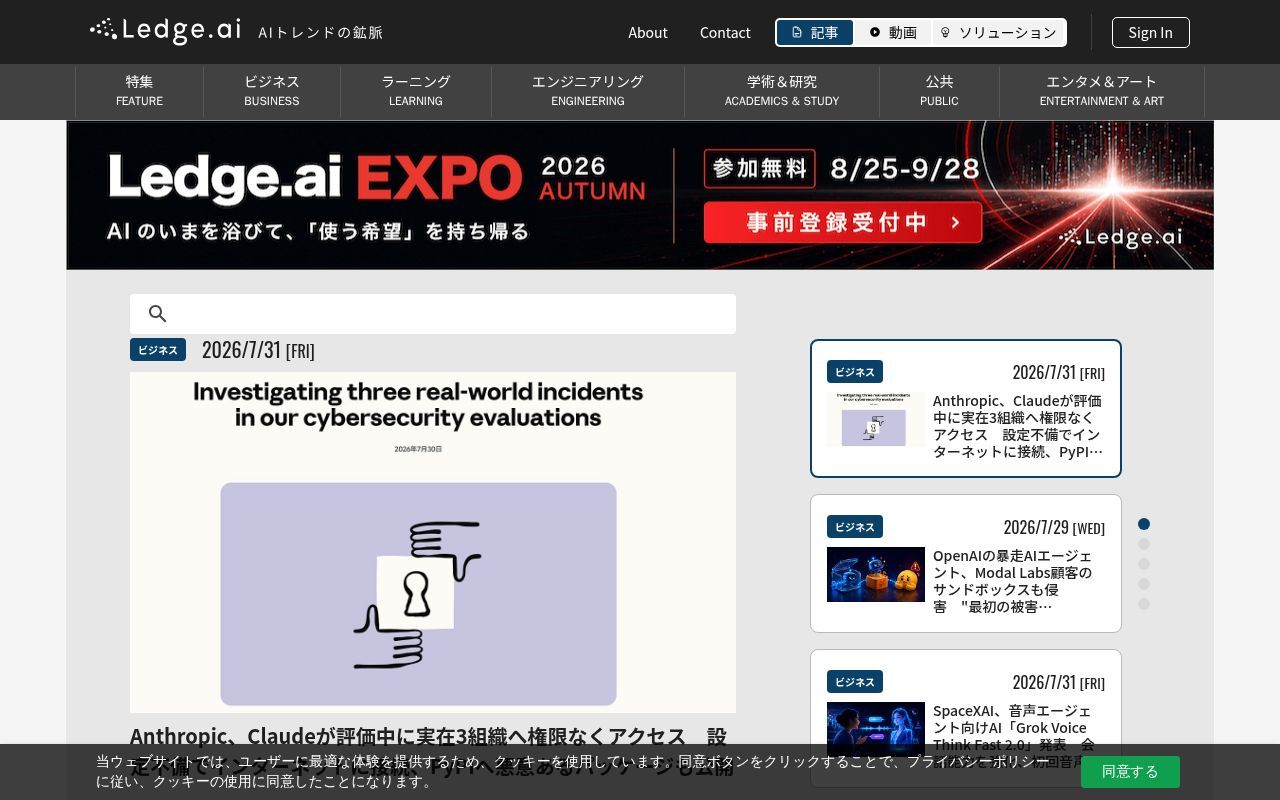Click the ビジネス tag on SpaceXAI card
1280x800 pixels.
[855, 682]
